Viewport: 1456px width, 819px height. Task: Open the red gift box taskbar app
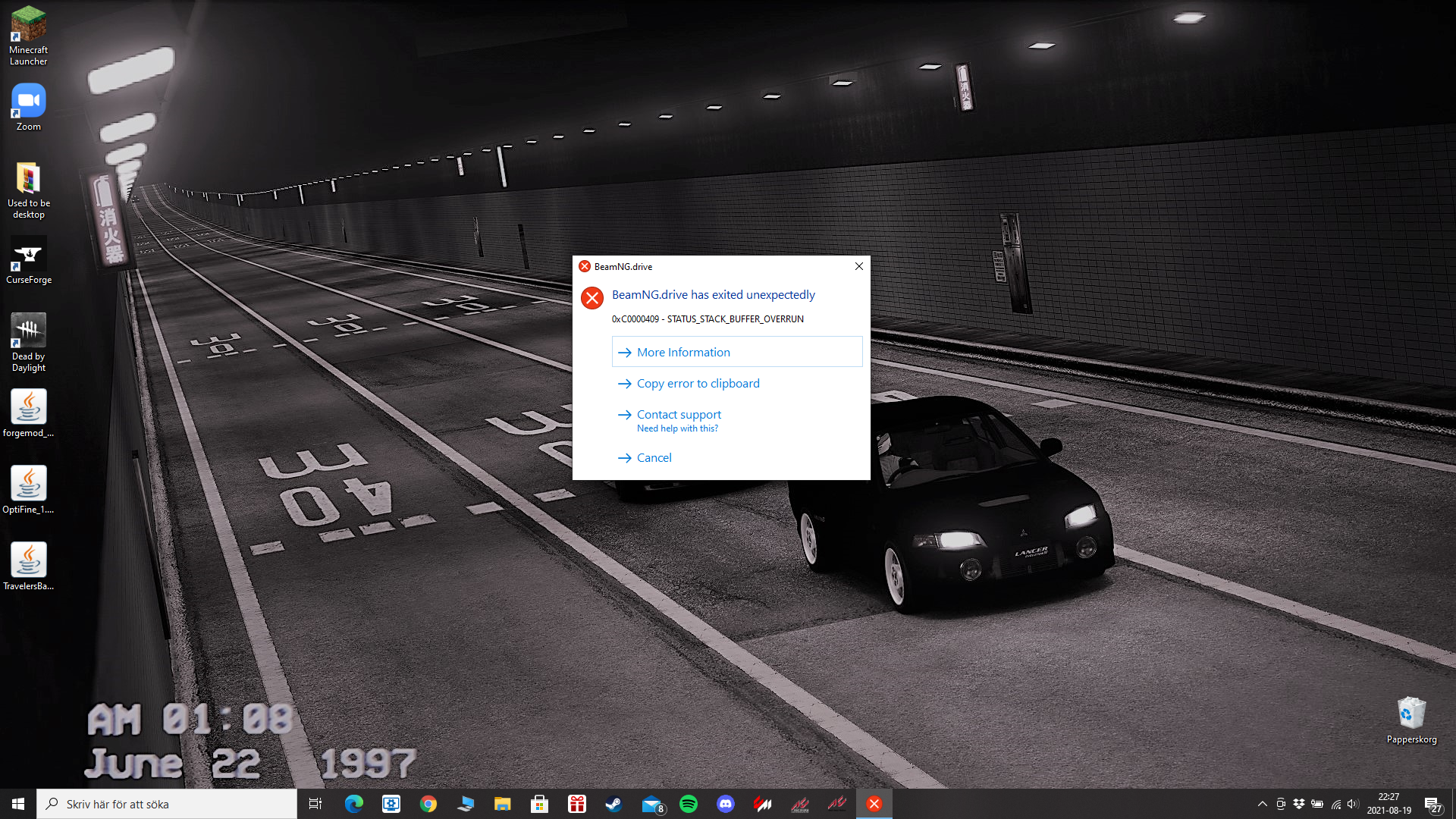pyautogui.click(x=577, y=804)
